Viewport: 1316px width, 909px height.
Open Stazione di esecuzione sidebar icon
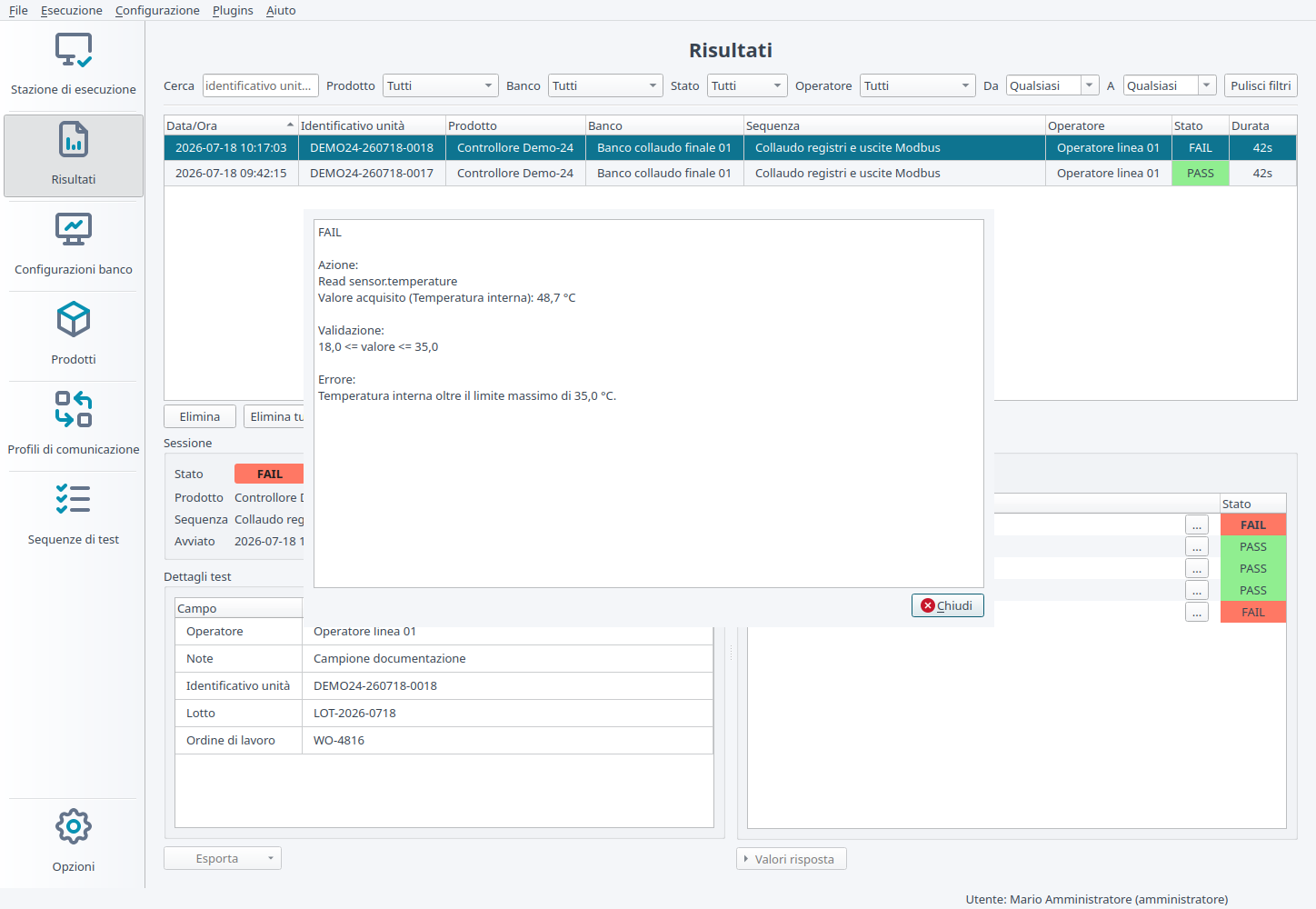pos(74,51)
